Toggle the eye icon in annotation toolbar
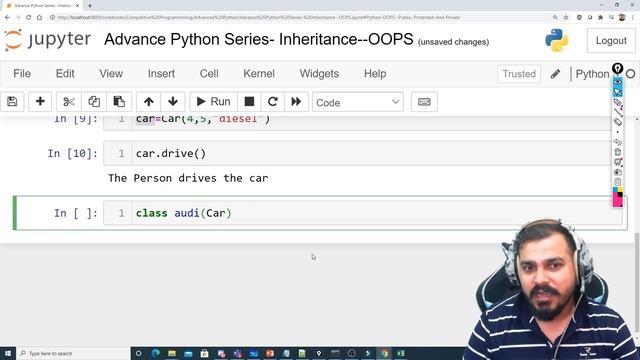 pyautogui.click(x=618, y=82)
